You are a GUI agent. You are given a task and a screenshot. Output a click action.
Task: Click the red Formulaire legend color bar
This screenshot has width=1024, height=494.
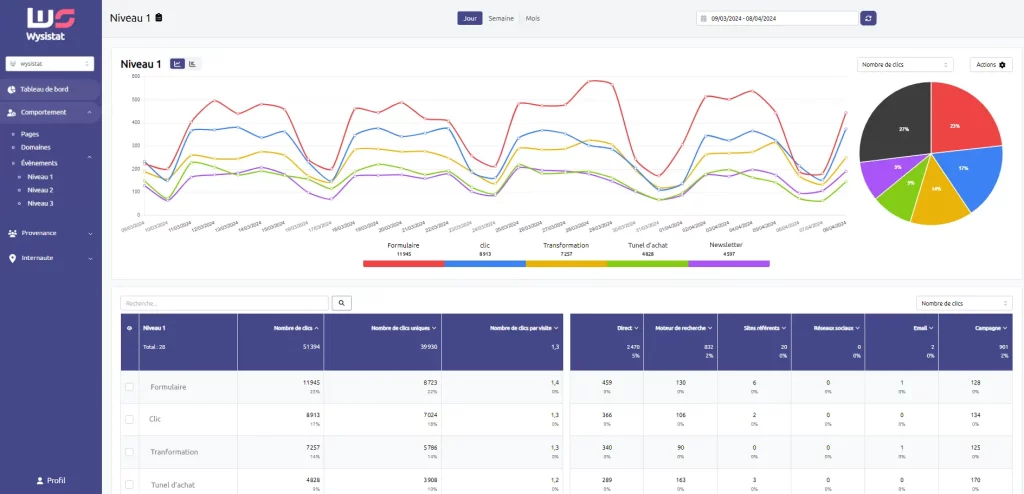click(403, 264)
